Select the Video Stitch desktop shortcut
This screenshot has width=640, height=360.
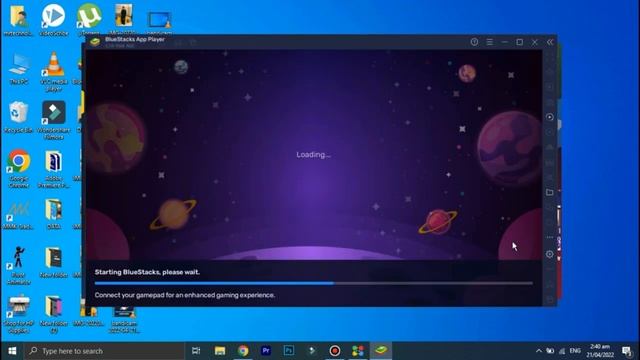tap(54, 19)
